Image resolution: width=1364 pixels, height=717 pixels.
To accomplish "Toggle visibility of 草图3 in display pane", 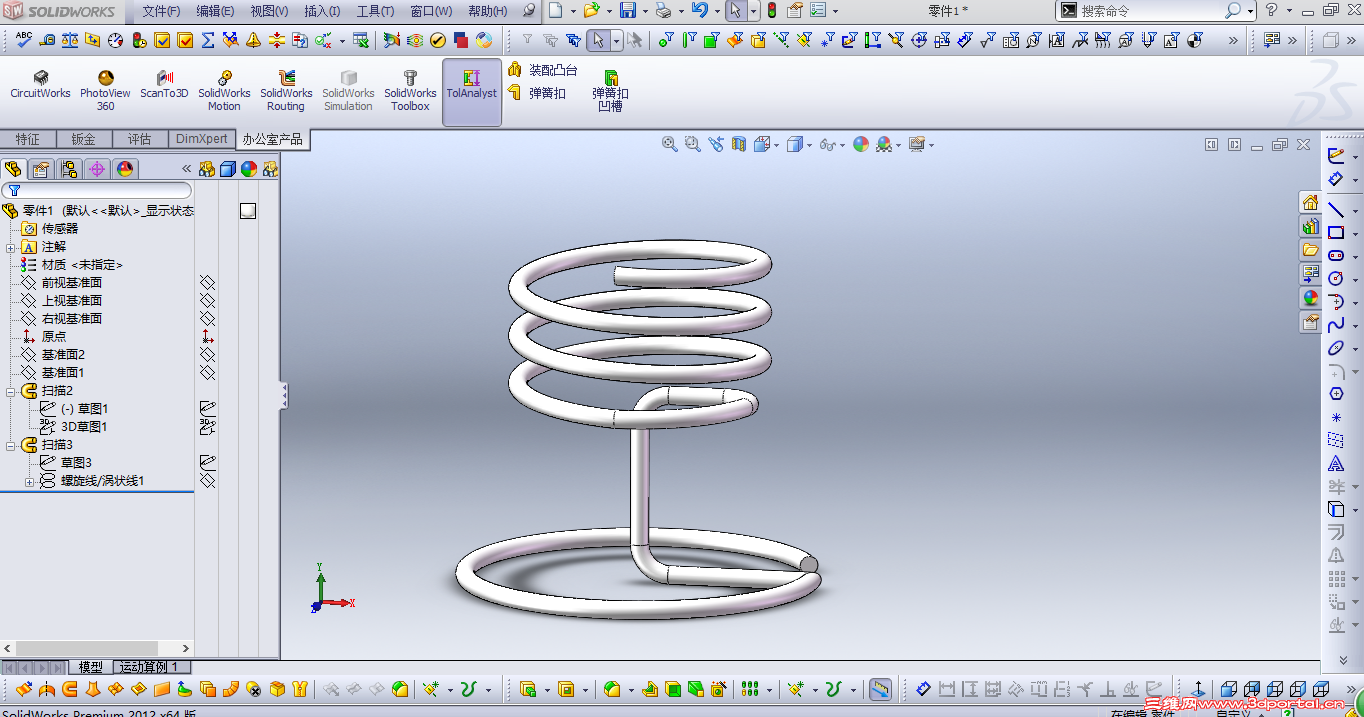I will (x=207, y=463).
